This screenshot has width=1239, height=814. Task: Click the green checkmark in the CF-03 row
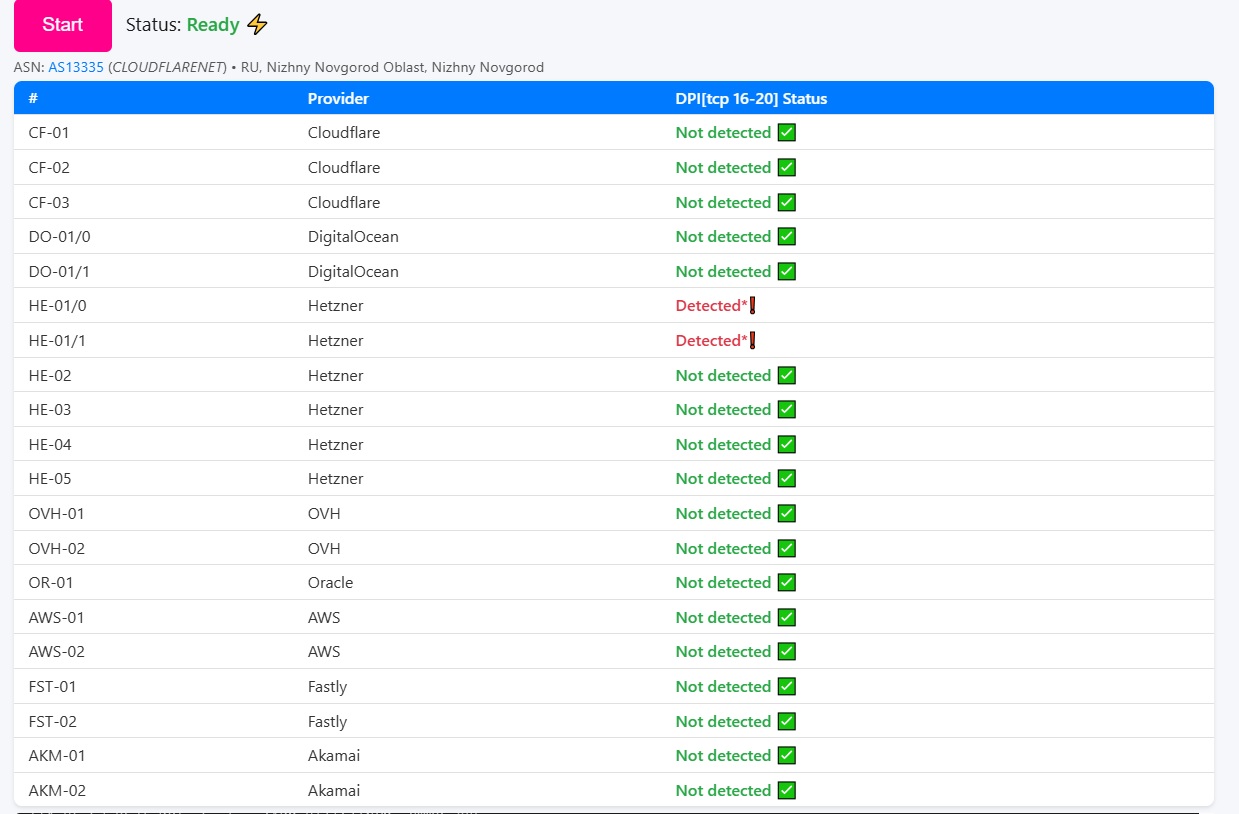(787, 202)
